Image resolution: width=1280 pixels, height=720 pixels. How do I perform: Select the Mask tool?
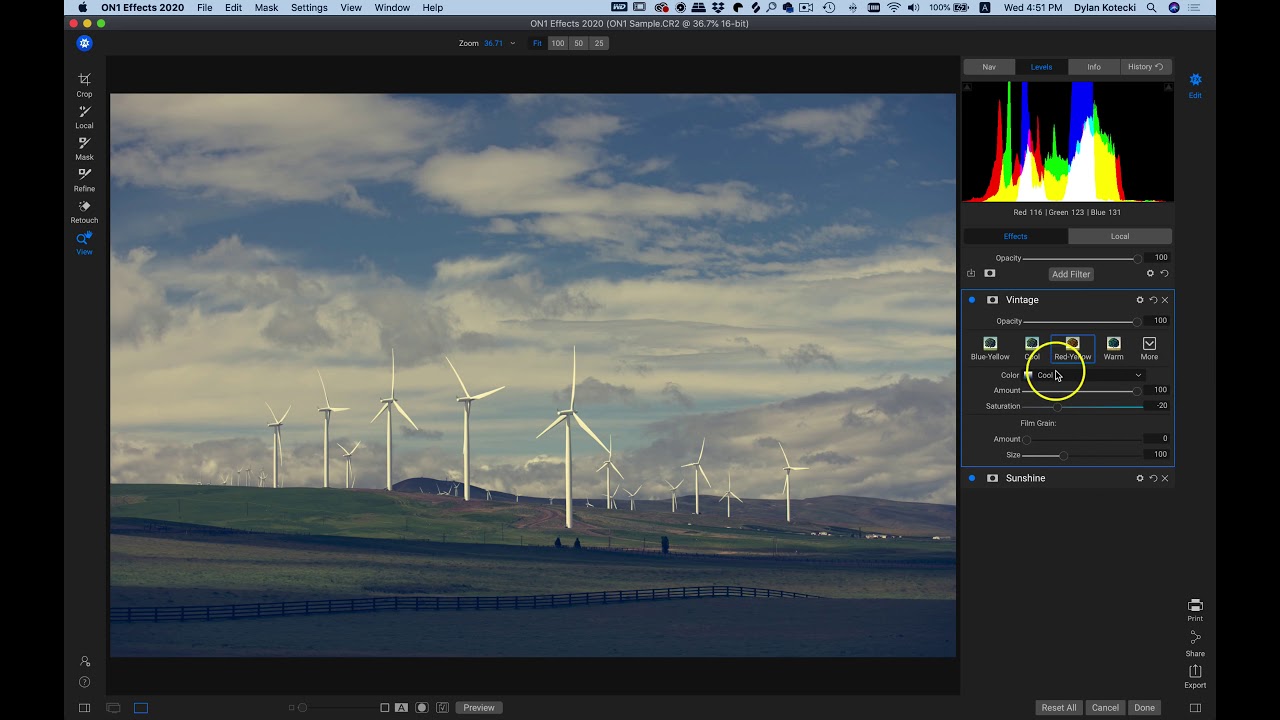(x=84, y=148)
